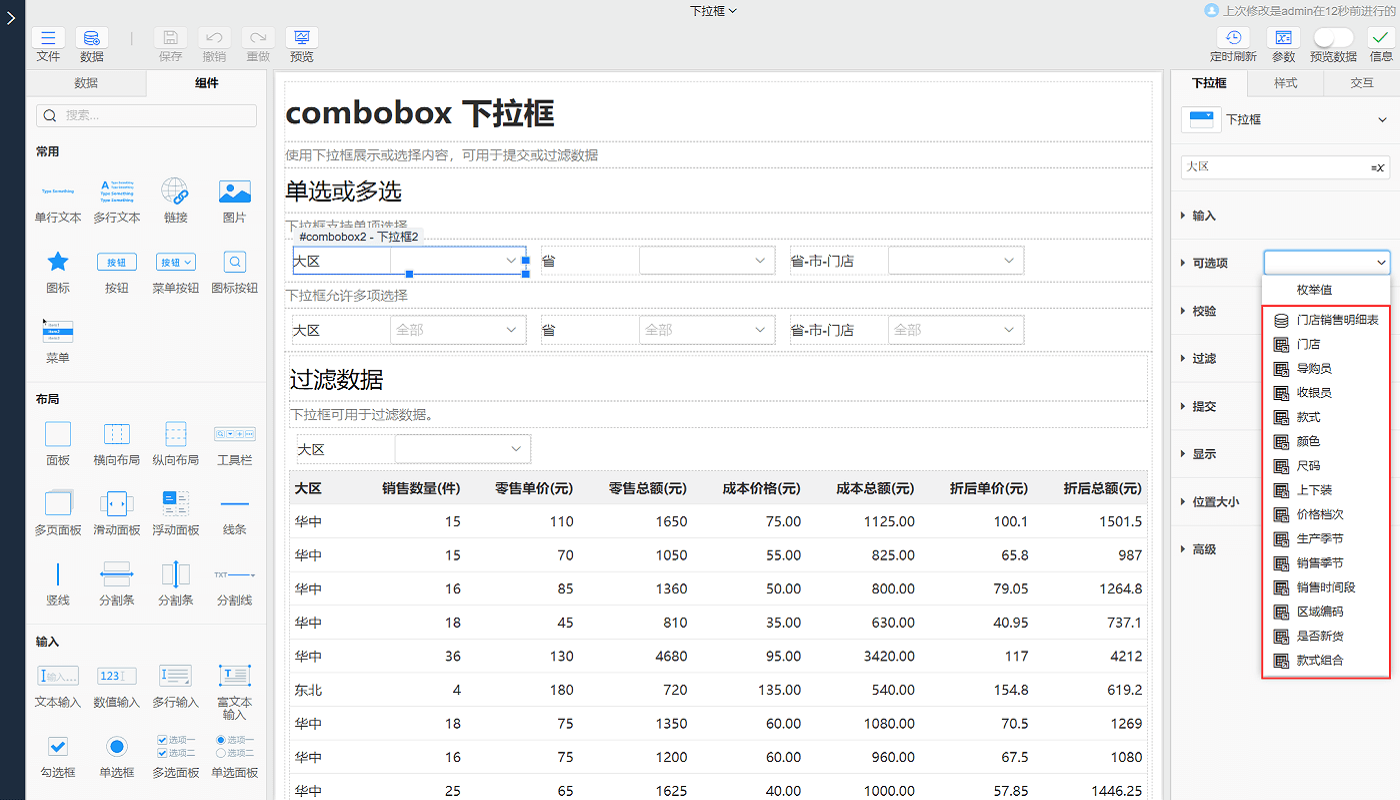This screenshot has width=1400, height=800.
Task: Open the 文件 (File) menu icon
Action: 48,38
